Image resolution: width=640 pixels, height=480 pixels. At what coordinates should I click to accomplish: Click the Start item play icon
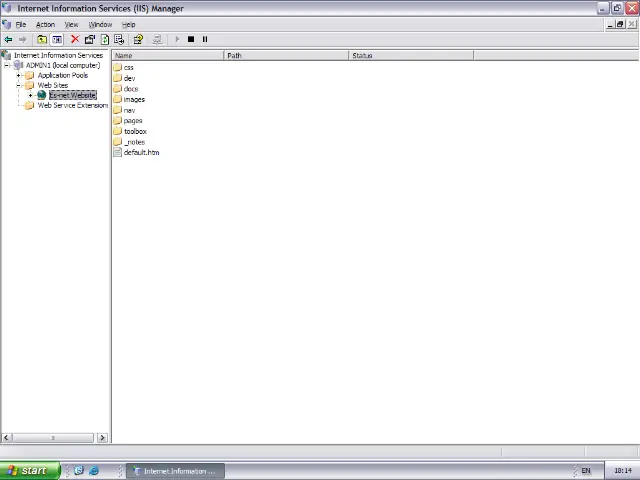[177, 39]
